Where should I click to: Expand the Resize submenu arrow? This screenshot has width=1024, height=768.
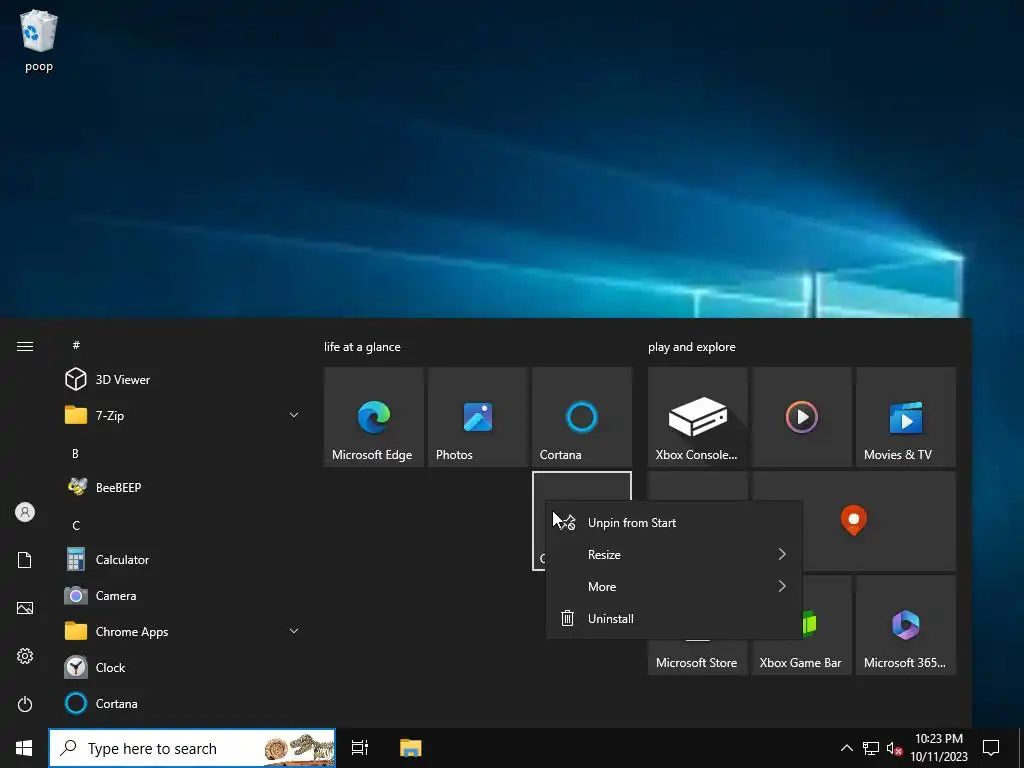(782, 554)
